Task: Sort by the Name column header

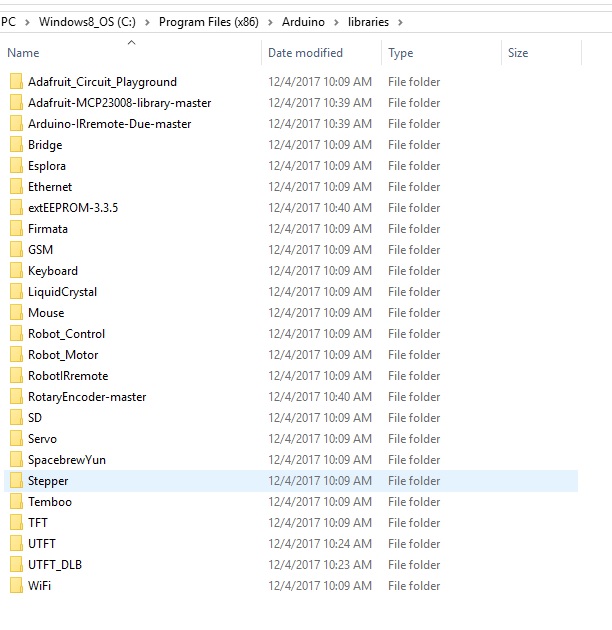Action: 23,53
